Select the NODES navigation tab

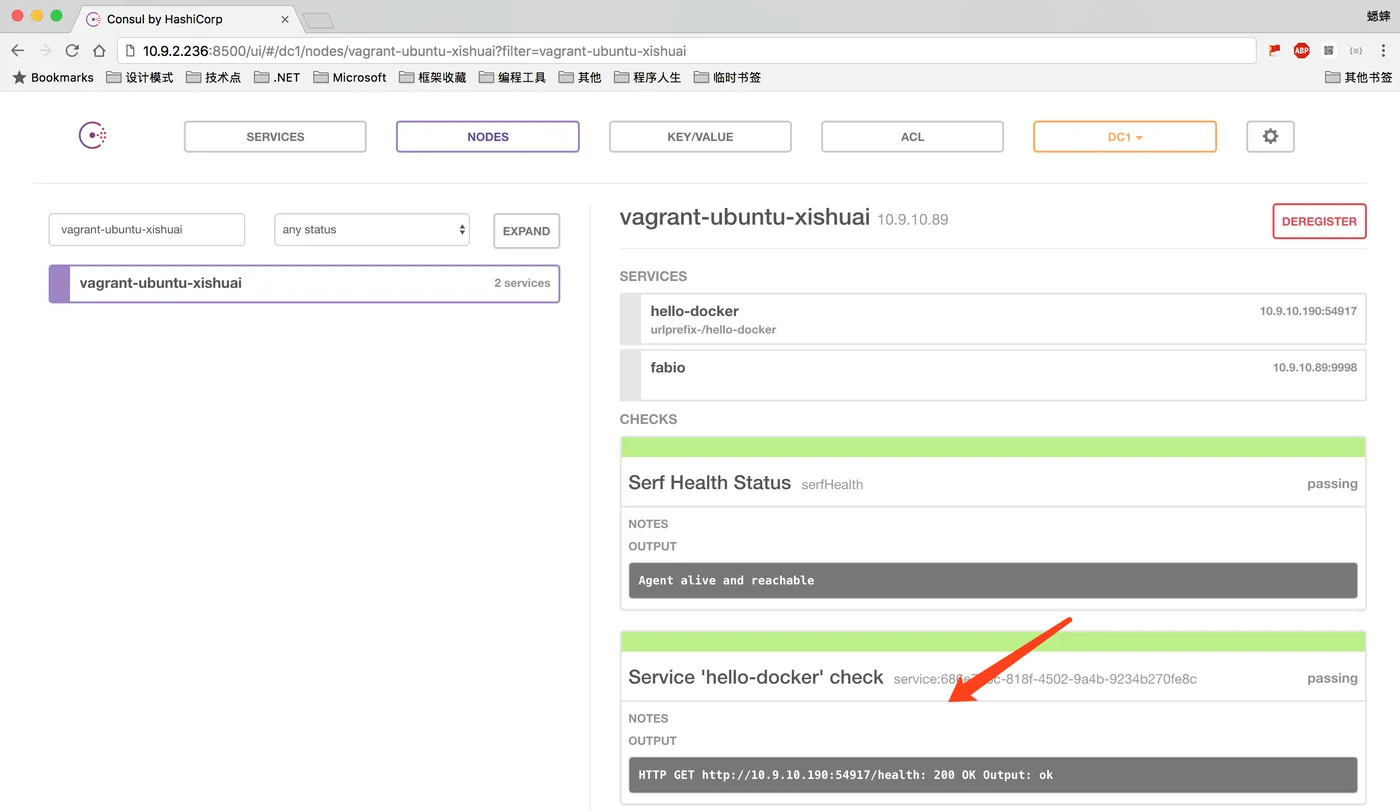(488, 137)
